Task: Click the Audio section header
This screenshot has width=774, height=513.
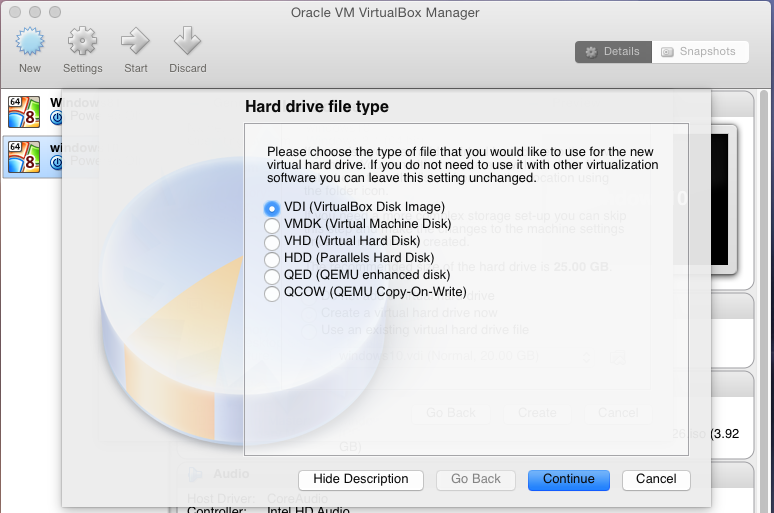Action: point(230,473)
